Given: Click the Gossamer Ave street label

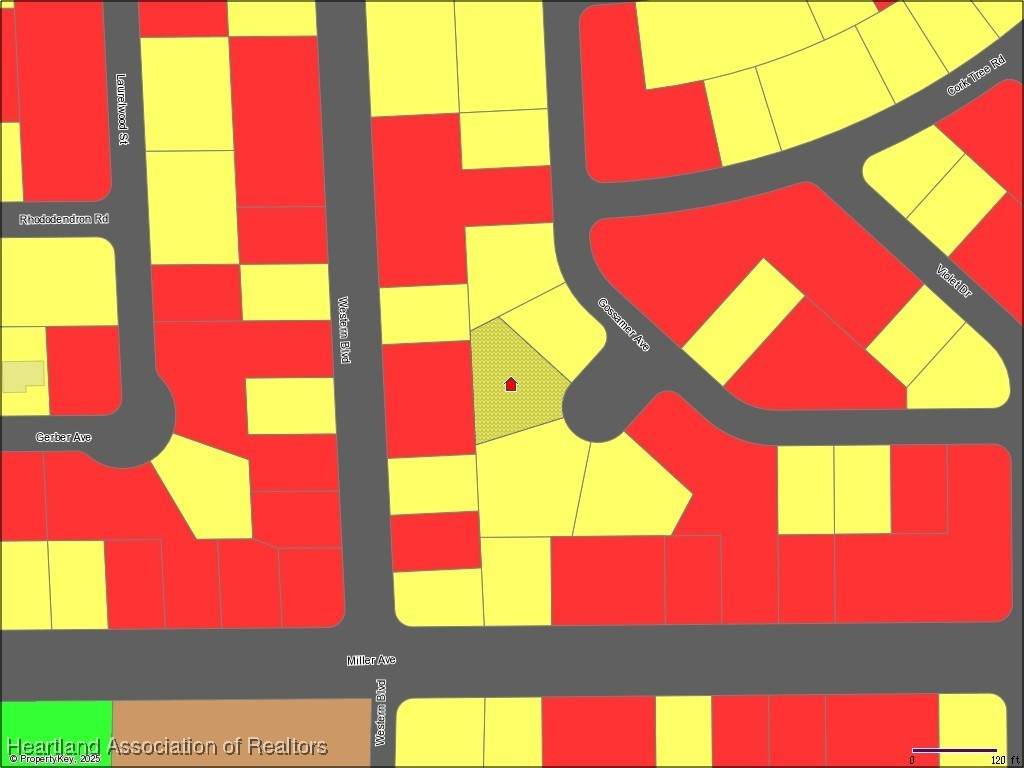Looking at the screenshot, I should [624, 324].
